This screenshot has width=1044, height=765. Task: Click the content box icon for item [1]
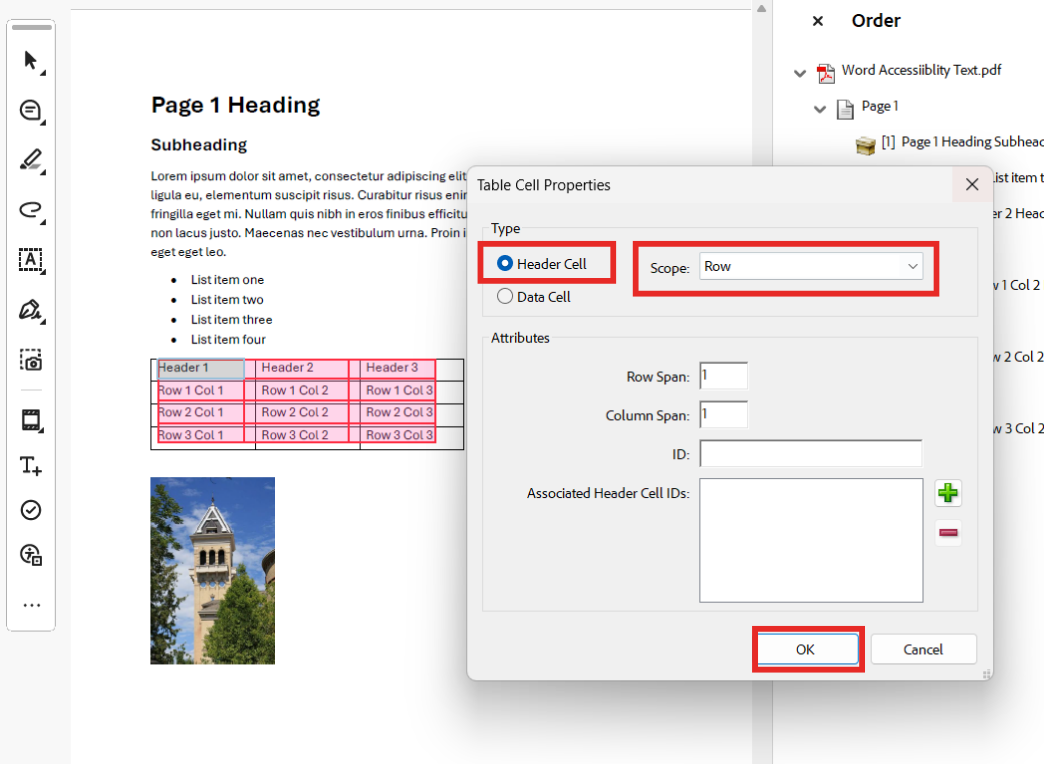(x=865, y=144)
